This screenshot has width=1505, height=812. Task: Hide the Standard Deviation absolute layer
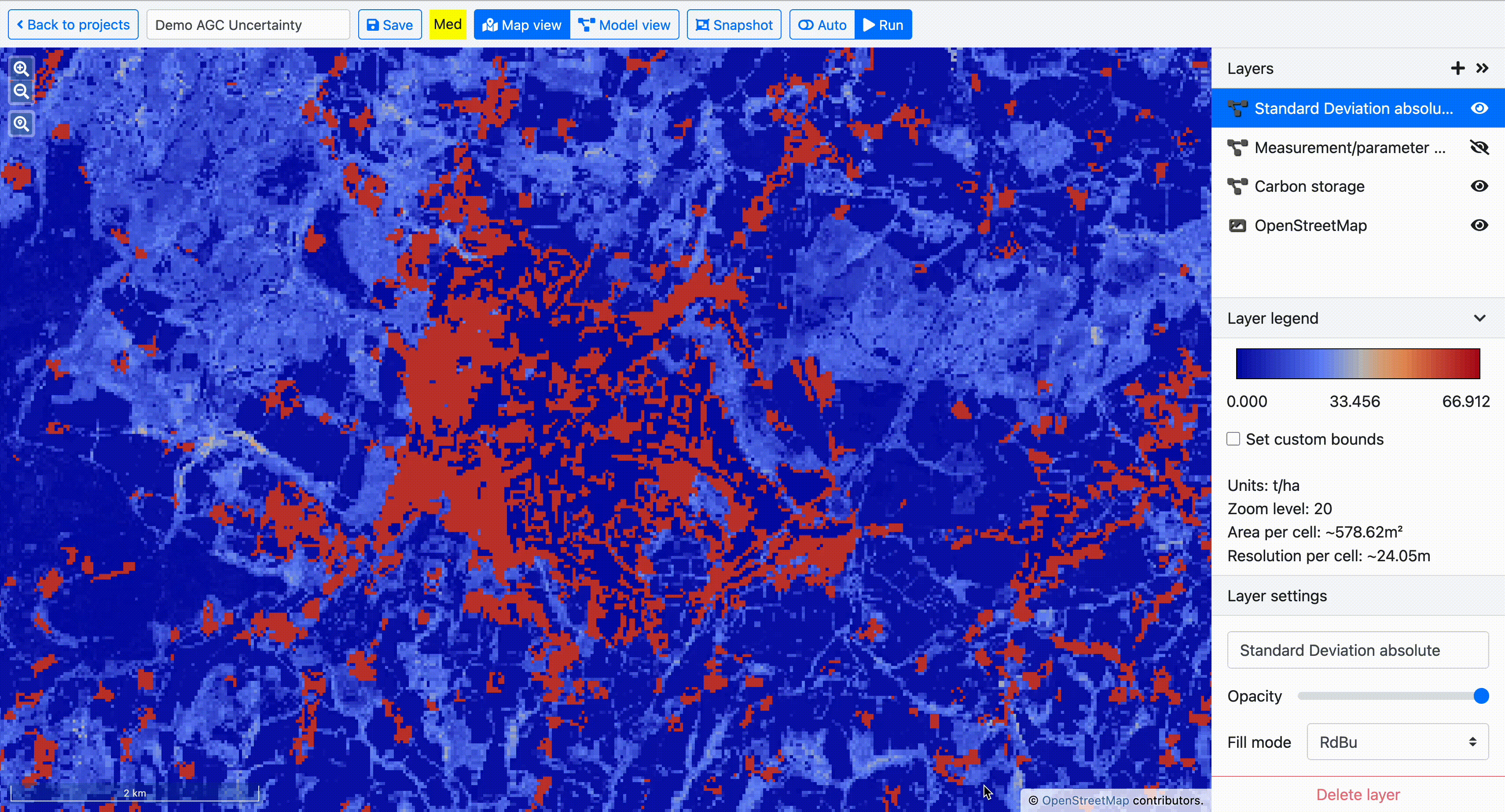(1479, 108)
